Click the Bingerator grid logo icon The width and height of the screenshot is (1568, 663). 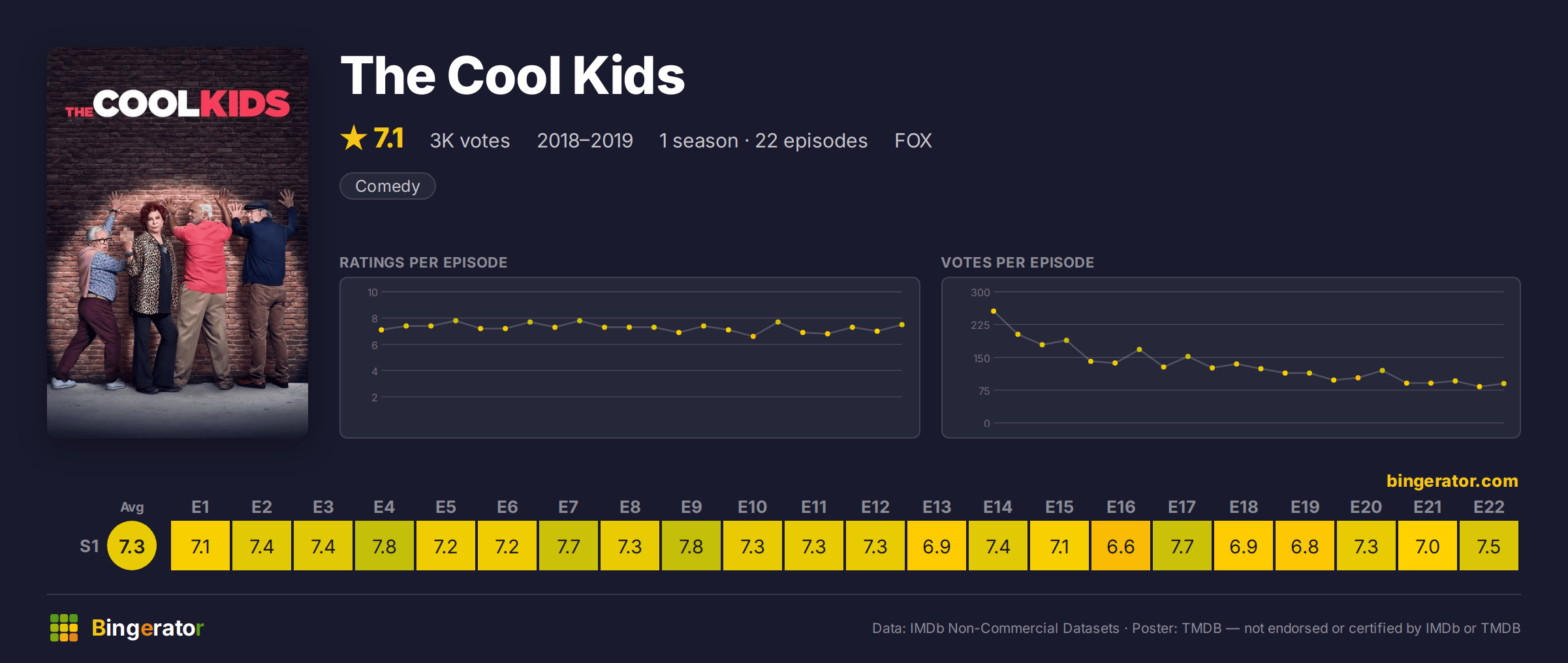(64, 628)
